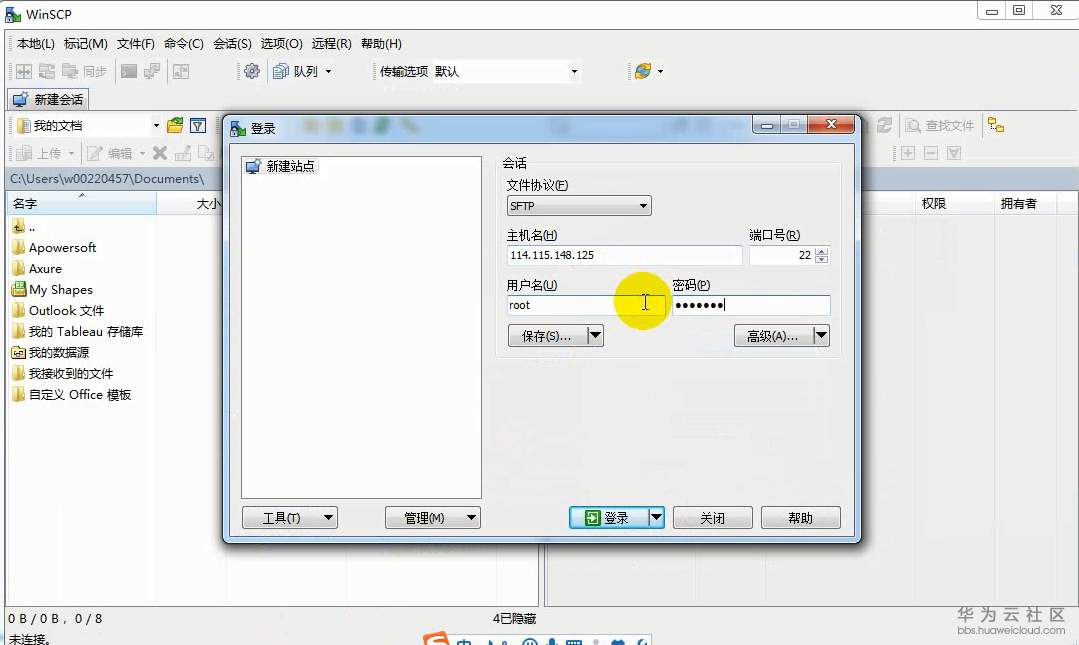This screenshot has height=645, width=1079.
Task: Click the delete X icon in local toolbar
Action: click(160, 153)
